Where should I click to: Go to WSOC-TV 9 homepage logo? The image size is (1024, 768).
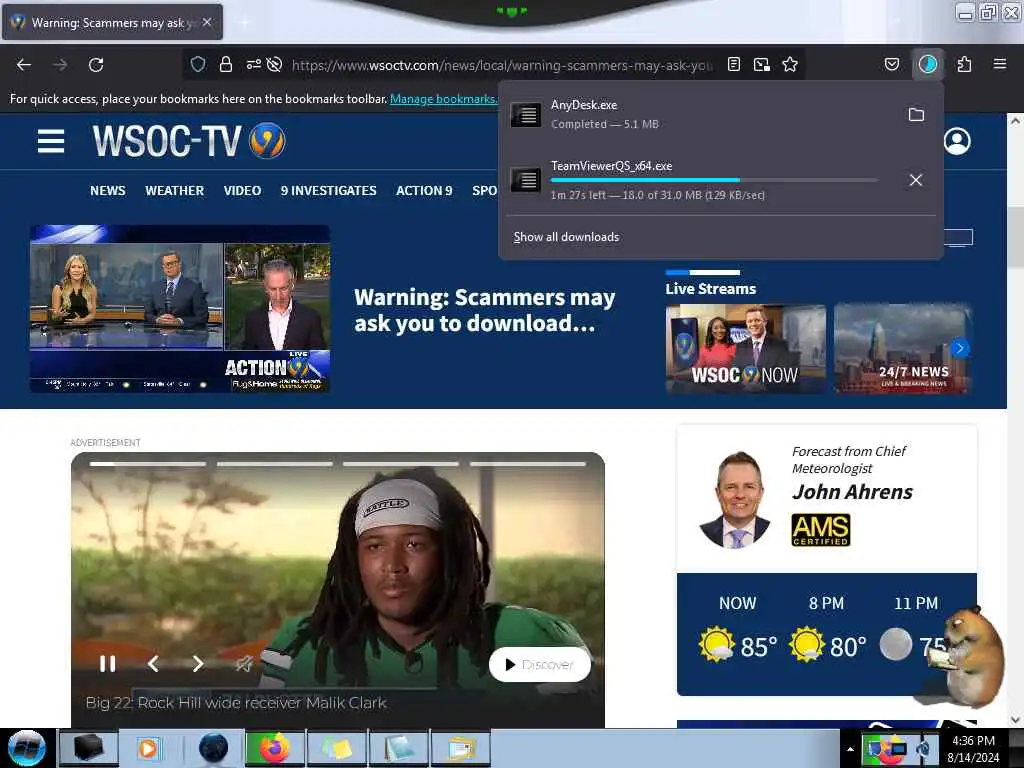pos(189,141)
